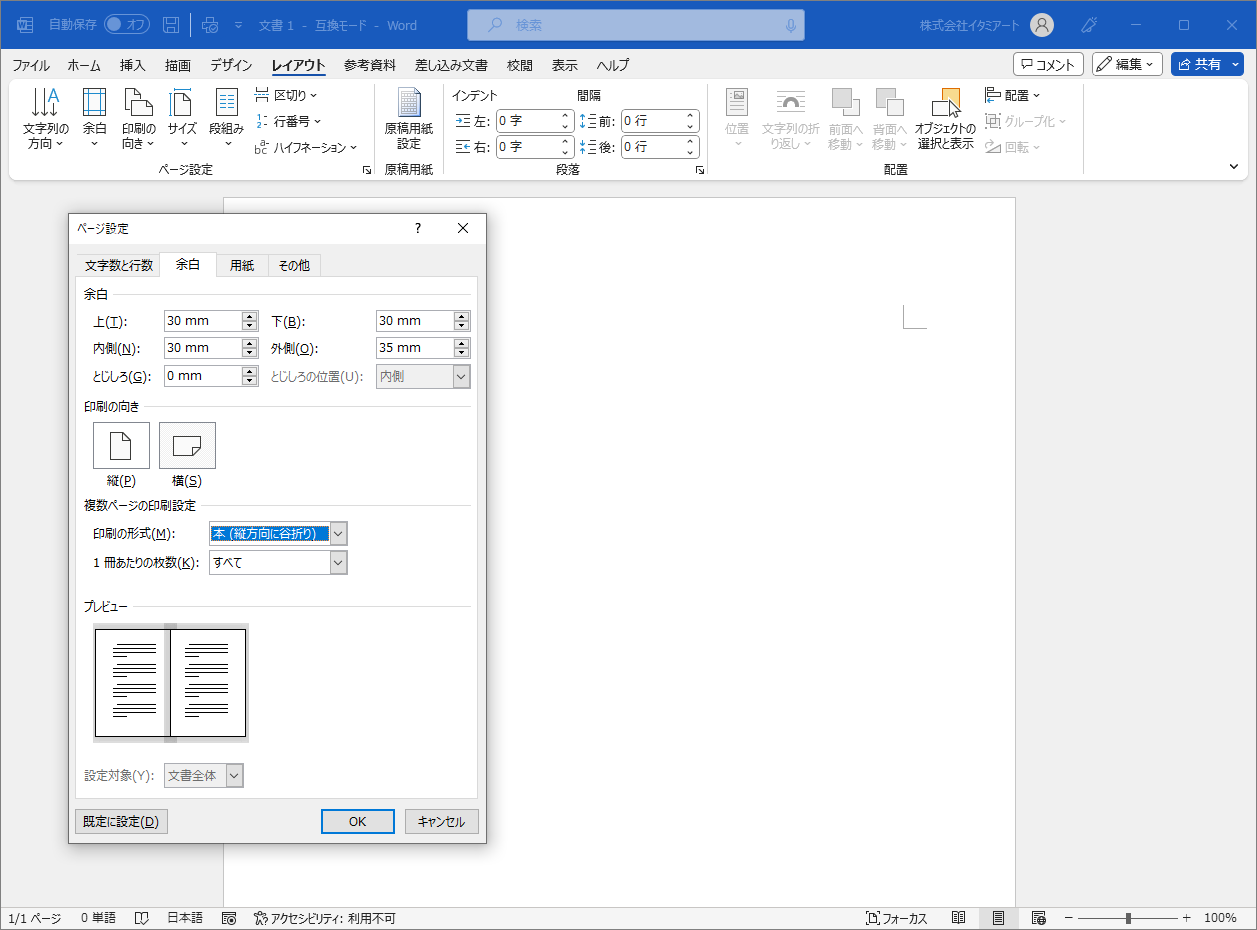Open the 参考資料 references ribbon tab

(x=370, y=65)
